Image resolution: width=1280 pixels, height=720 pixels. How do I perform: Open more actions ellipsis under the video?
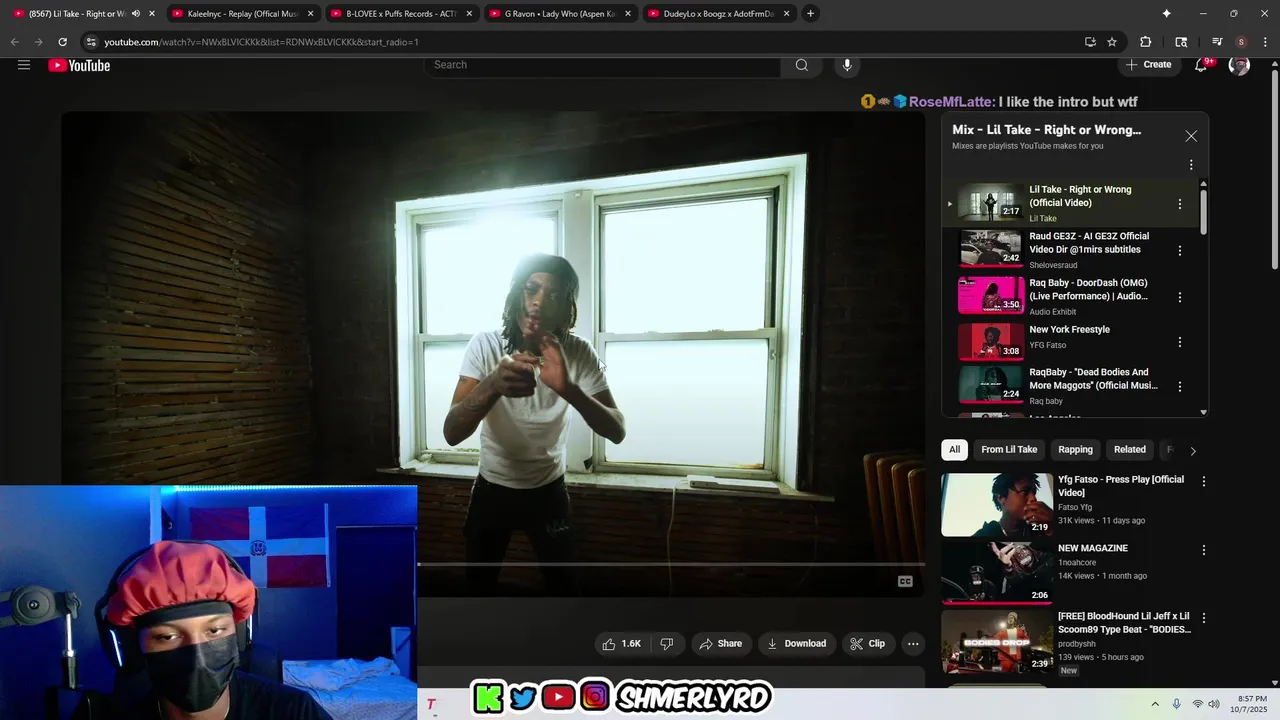pos(913,644)
